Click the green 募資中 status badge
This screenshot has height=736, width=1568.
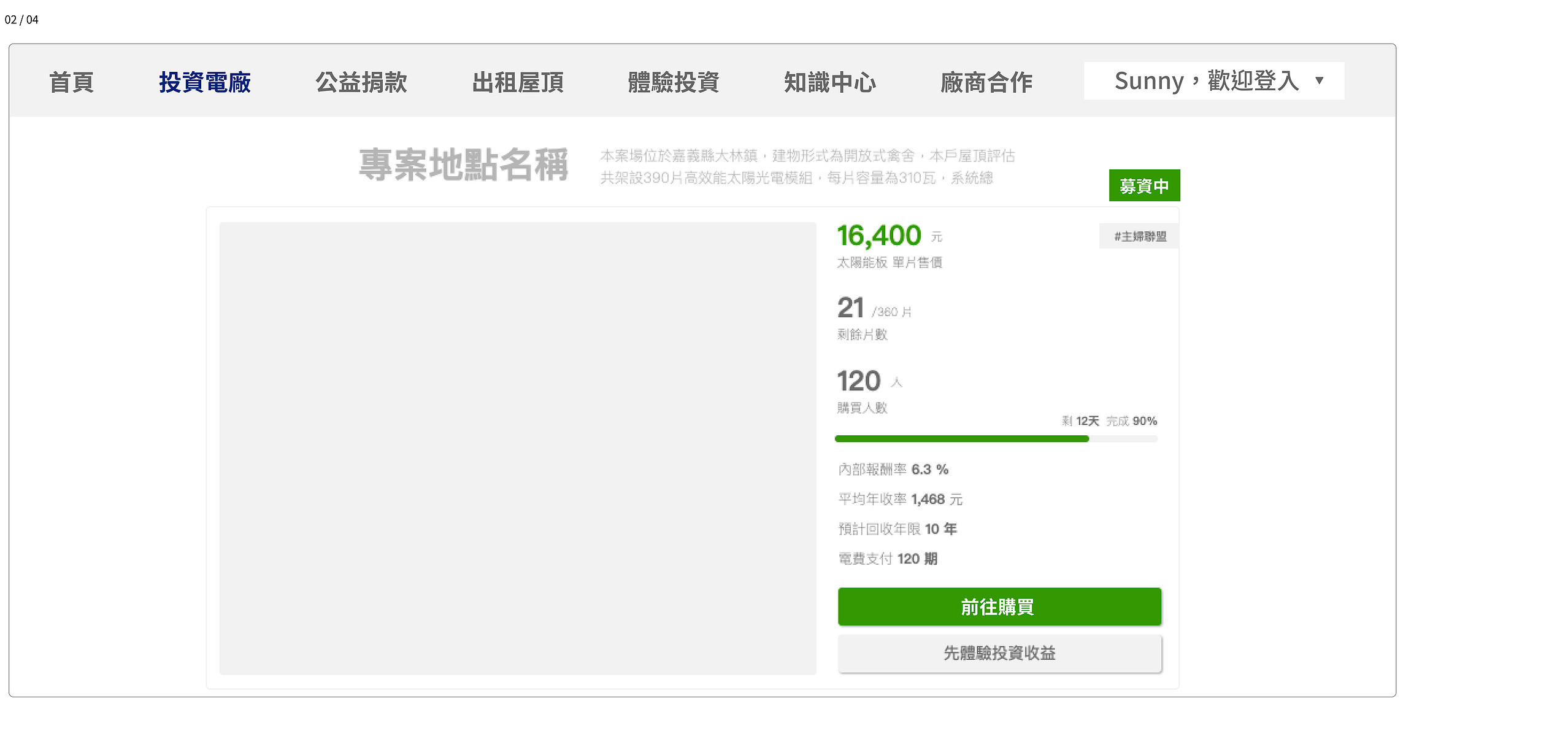1144,185
